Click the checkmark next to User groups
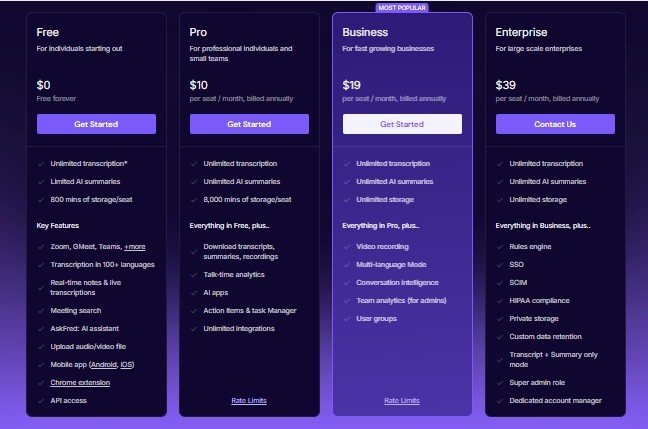This screenshot has width=648, height=429. (347, 318)
